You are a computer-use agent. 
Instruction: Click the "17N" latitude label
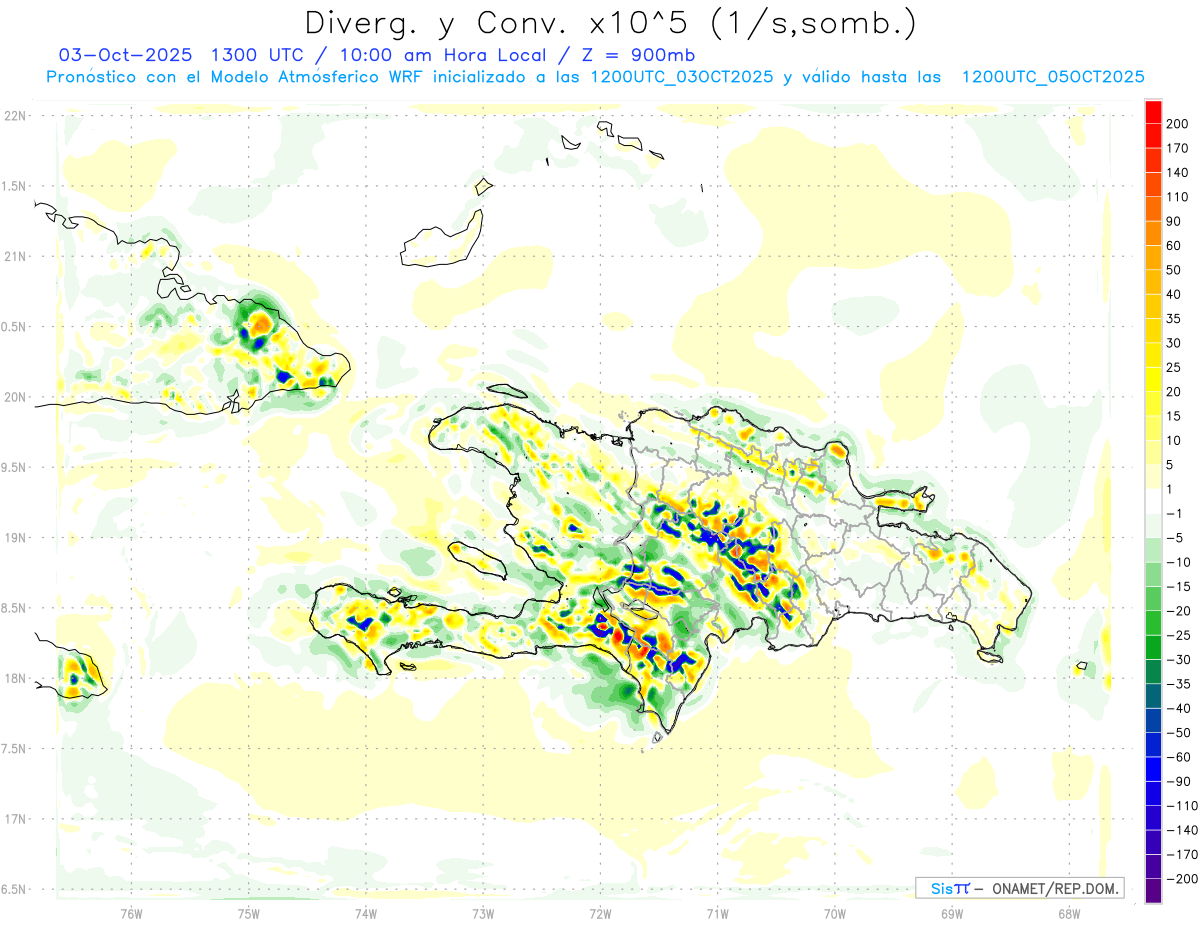[x=14, y=819]
